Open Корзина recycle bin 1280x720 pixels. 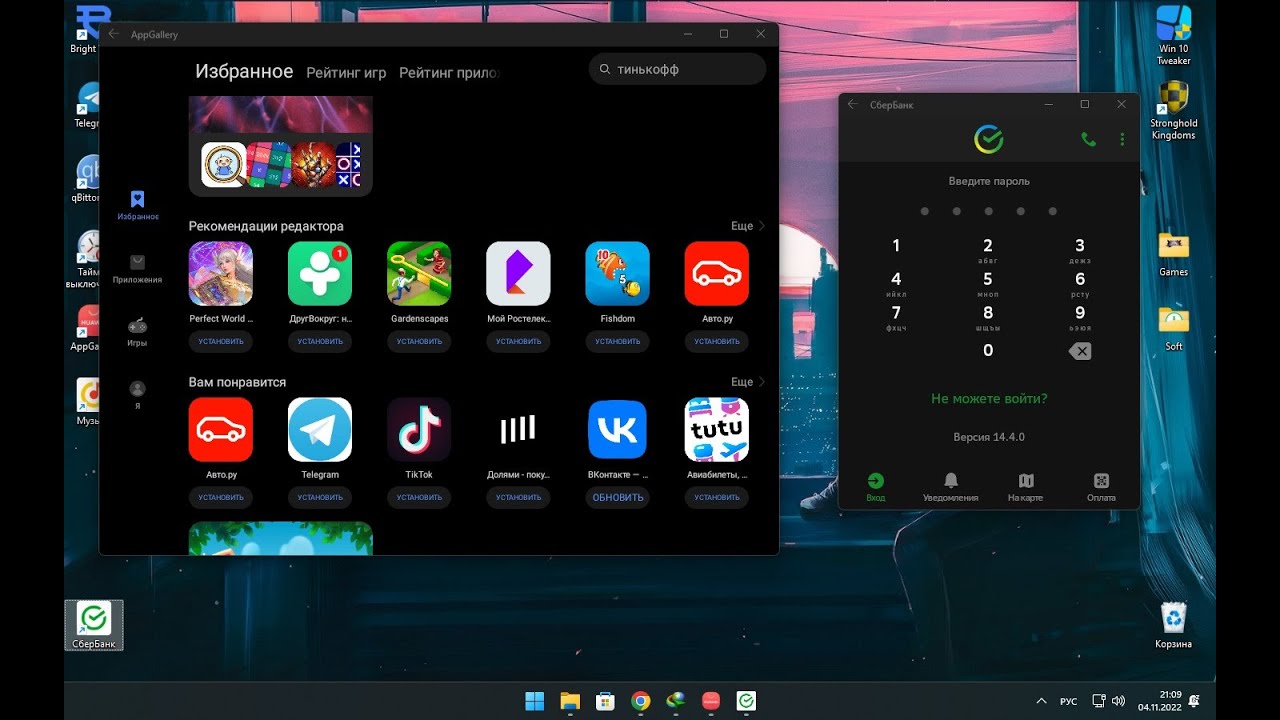click(x=1174, y=625)
